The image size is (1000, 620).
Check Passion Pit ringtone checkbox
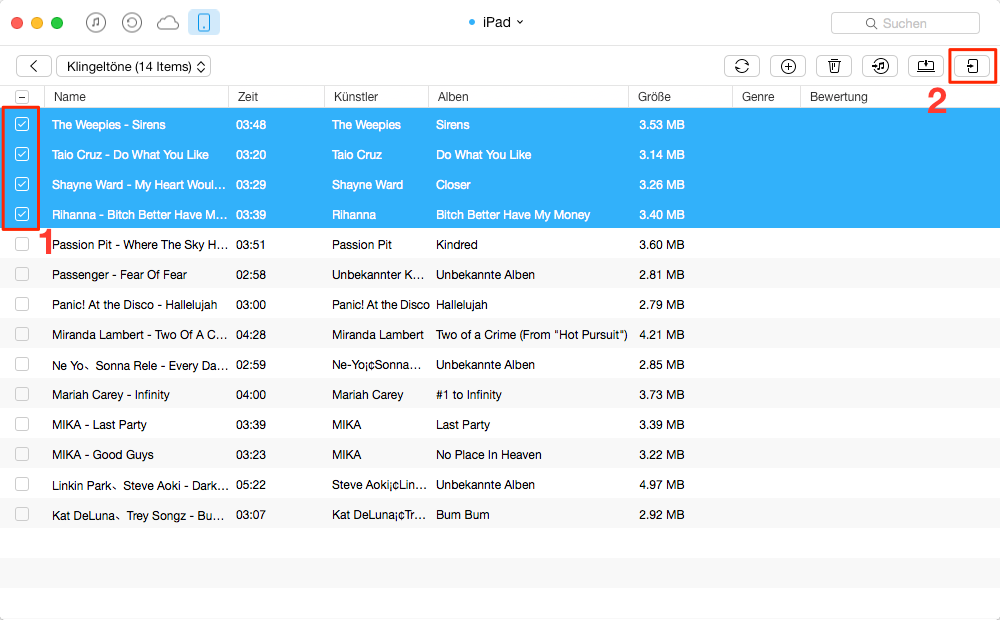pyautogui.click(x=22, y=244)
